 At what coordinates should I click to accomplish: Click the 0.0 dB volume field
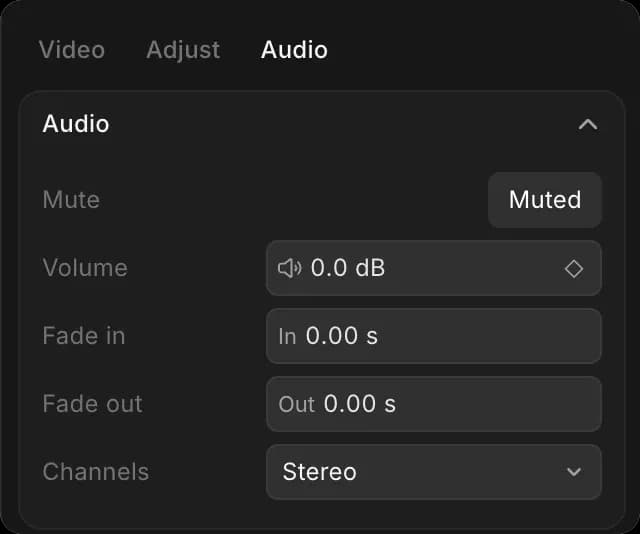tap(433, 268)
